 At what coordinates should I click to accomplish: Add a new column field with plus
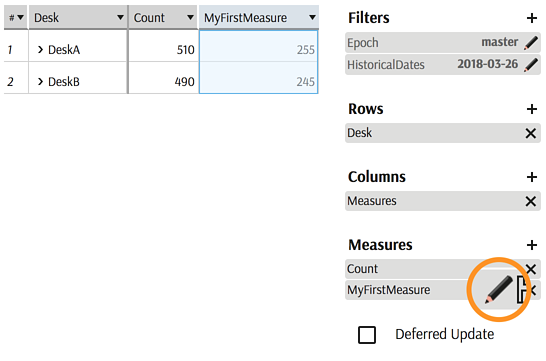click(x=531, y=177)
